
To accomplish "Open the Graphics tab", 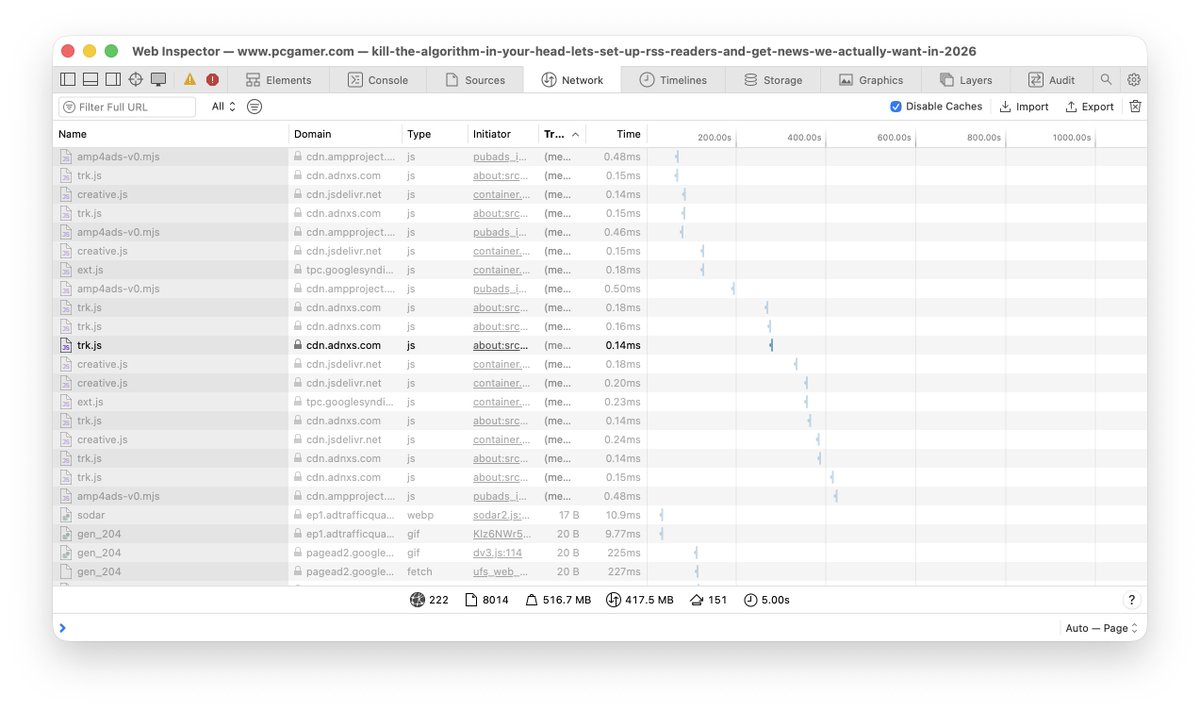I will [871, 80].
